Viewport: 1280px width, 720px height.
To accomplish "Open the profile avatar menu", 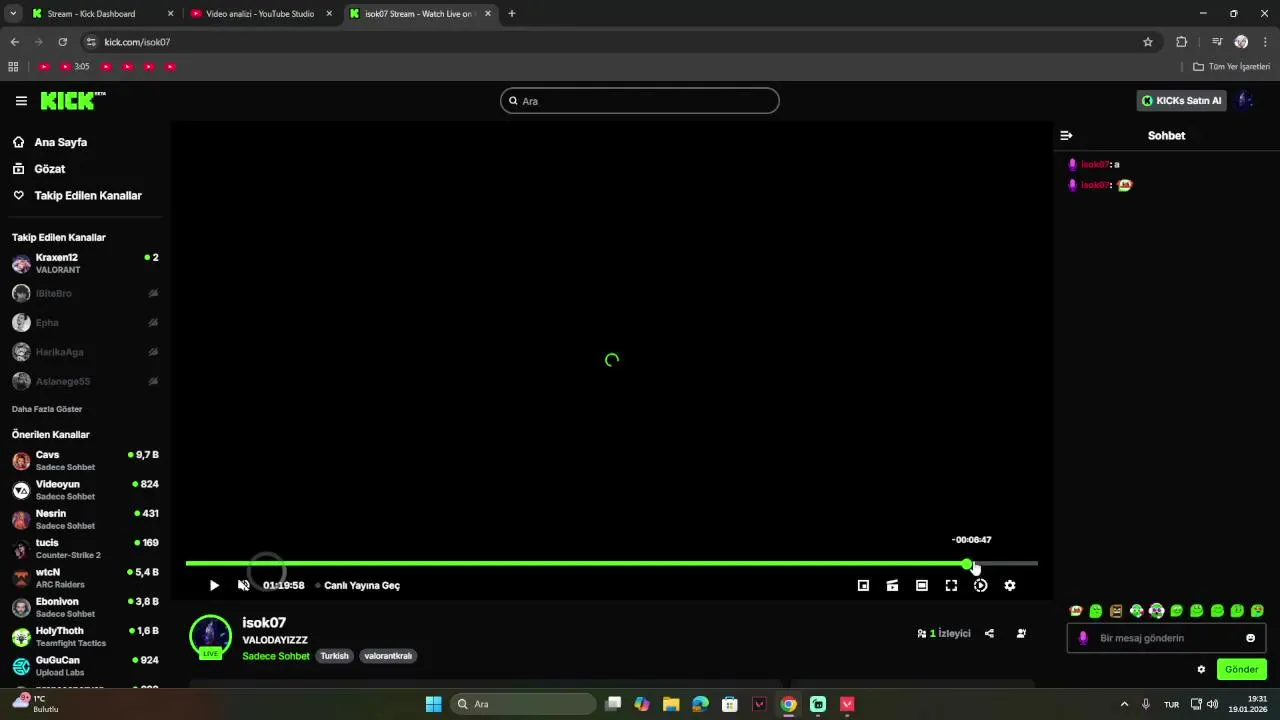I will pos(1246,101).
